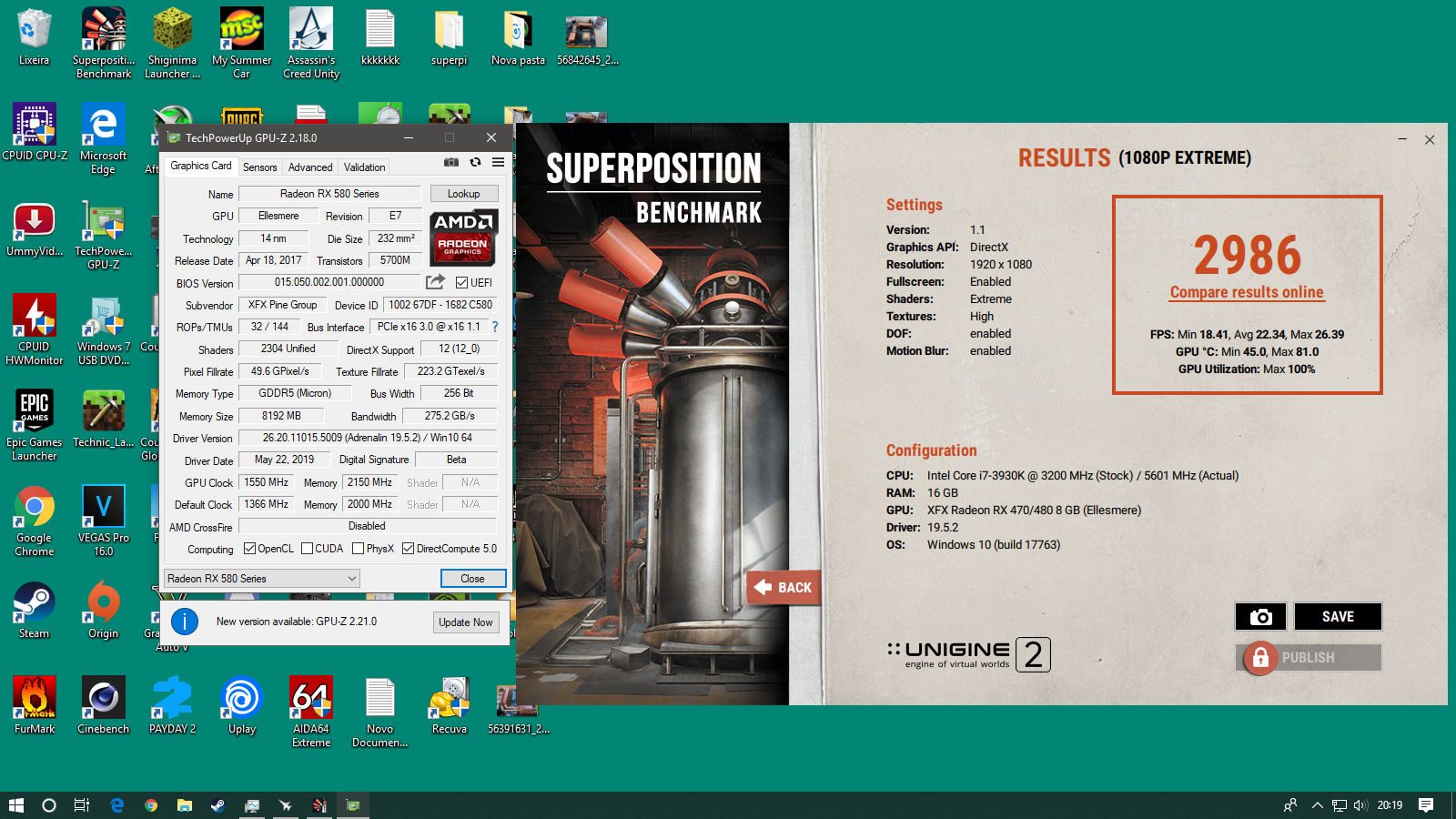Click the BIOS export share icon
1456x819 pixels.
point(436,282)
